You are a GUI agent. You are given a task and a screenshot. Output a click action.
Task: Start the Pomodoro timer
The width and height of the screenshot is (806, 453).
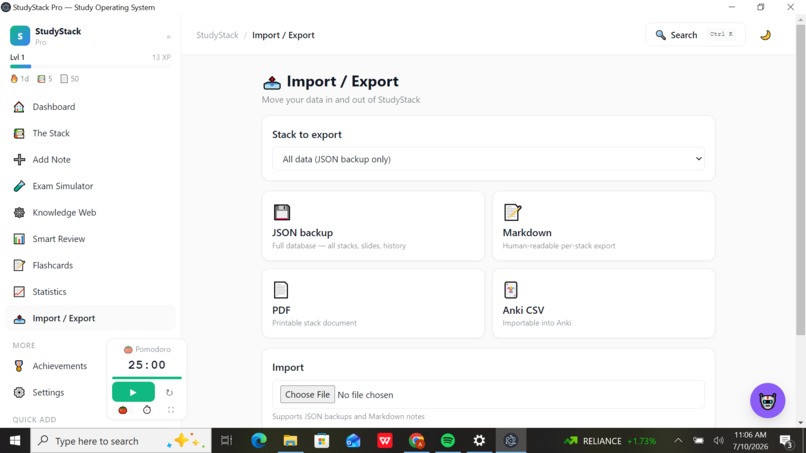[133, 392]
